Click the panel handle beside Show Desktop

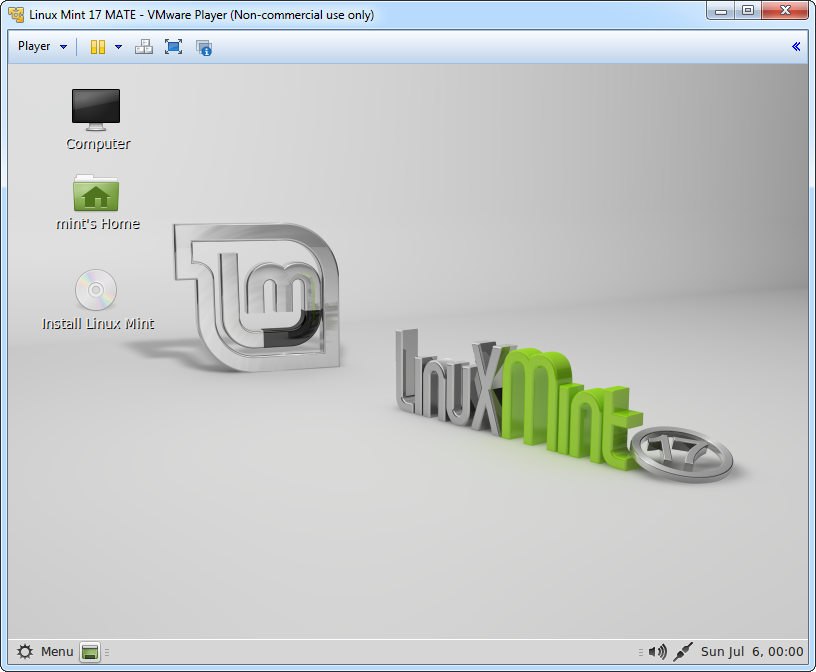(107, 652)
